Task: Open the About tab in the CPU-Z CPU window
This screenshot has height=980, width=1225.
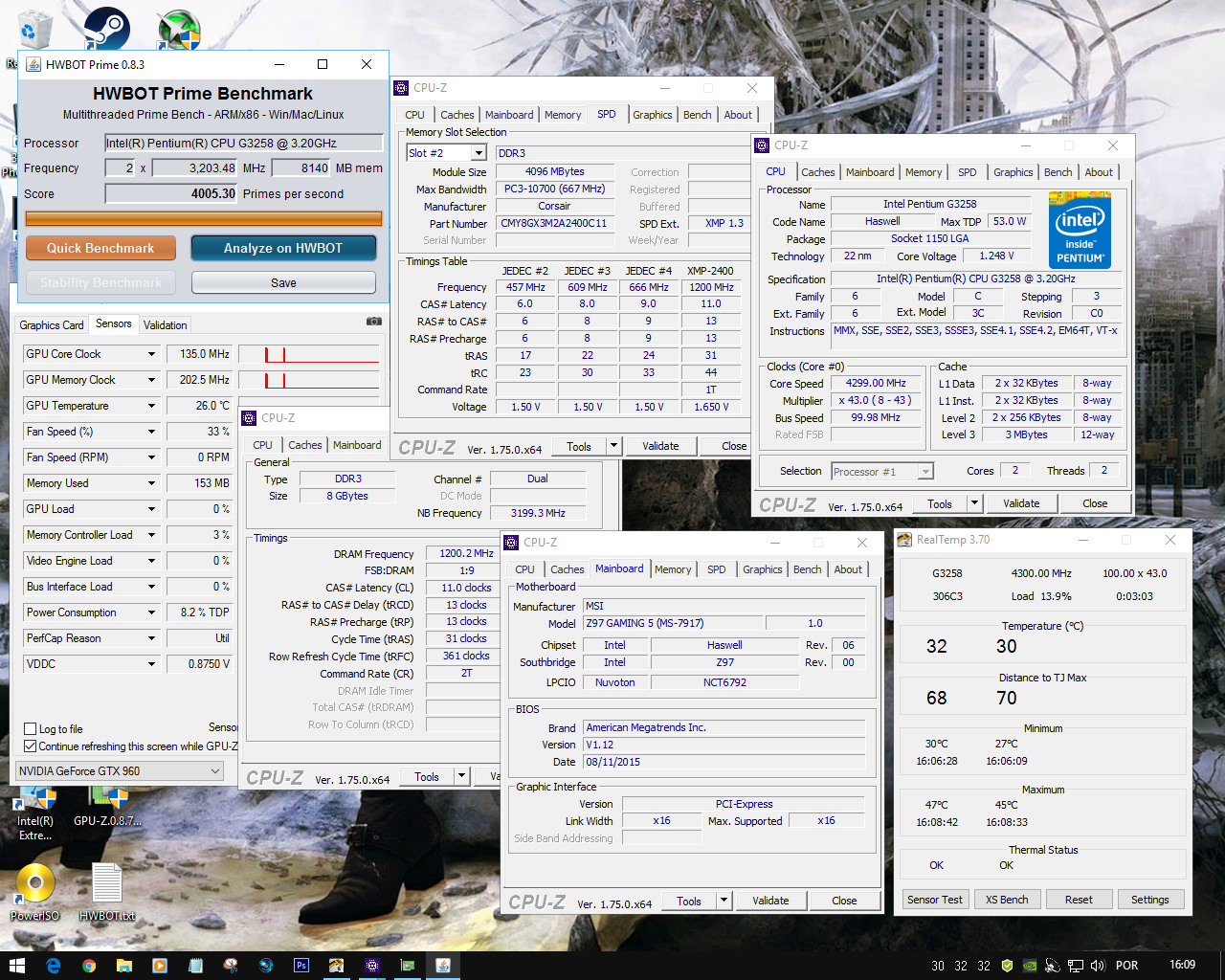Action: click(x=1099, y=172)
